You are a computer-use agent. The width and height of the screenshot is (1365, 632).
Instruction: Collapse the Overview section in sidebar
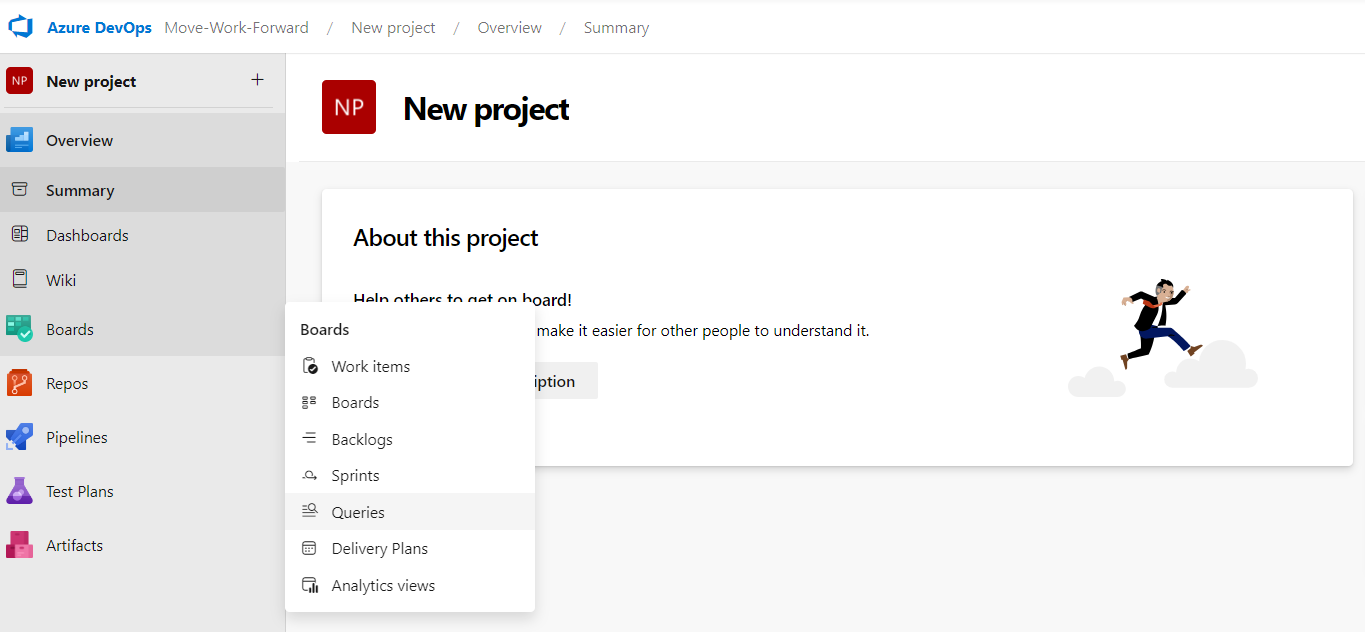click(x=79, y=140)
